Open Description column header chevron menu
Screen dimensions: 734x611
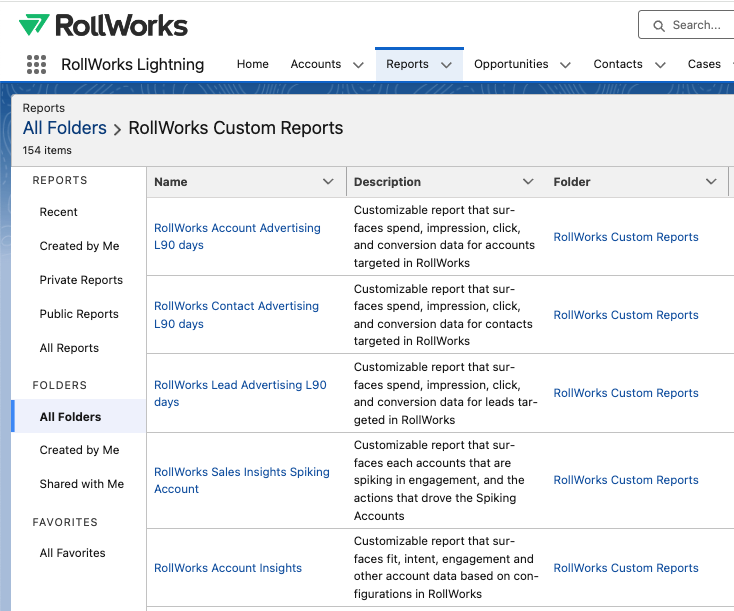[x=528, y=182]
